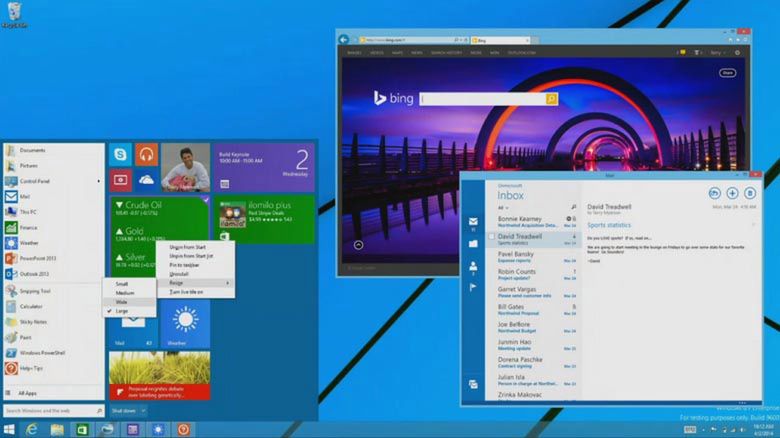Launch Internet Explorer from the taskbar

(32, 429)
